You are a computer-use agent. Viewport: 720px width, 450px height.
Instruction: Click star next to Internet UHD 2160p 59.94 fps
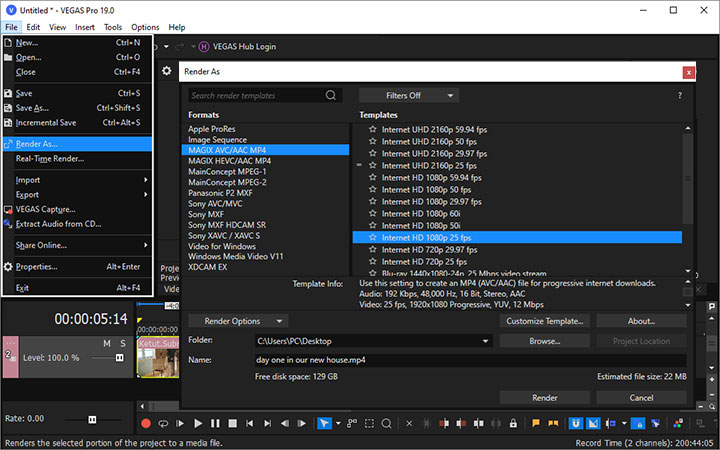(x=372, y=128)
